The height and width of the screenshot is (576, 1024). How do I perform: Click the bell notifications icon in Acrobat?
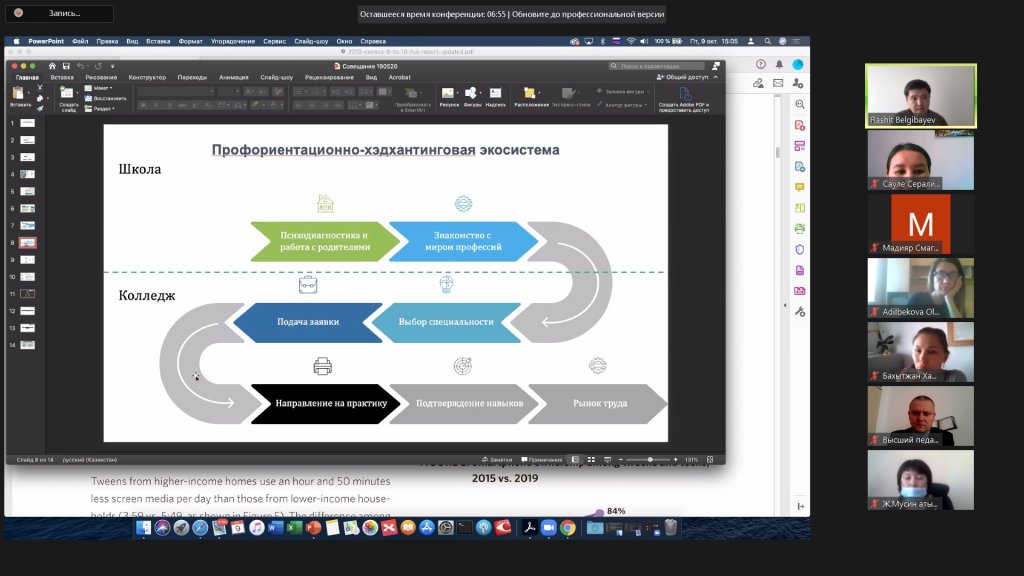pos(779,64)
